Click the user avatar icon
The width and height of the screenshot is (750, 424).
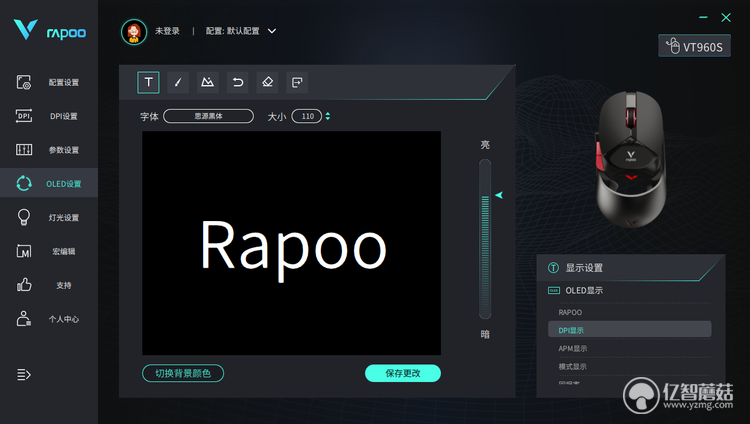point(134,32)
